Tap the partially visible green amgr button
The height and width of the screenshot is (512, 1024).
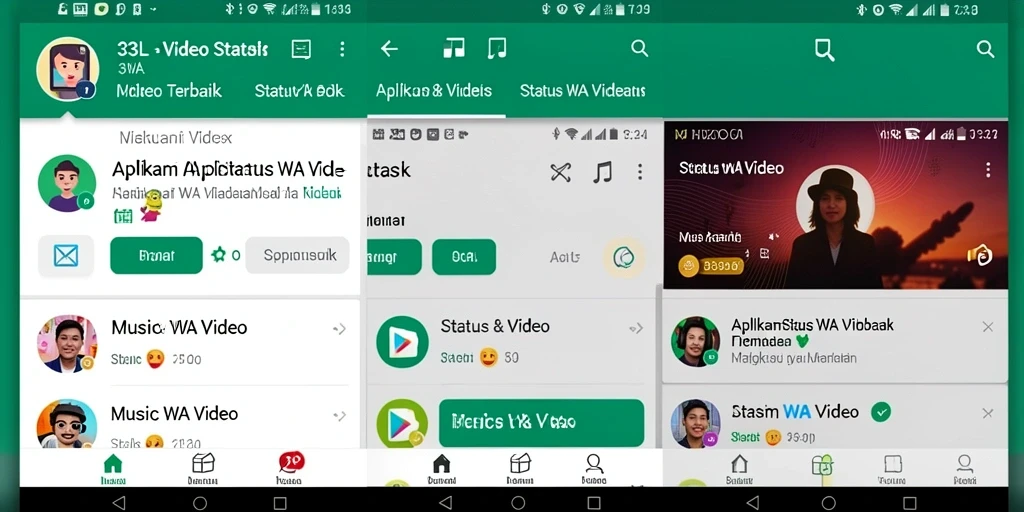(x=394, y=257)
